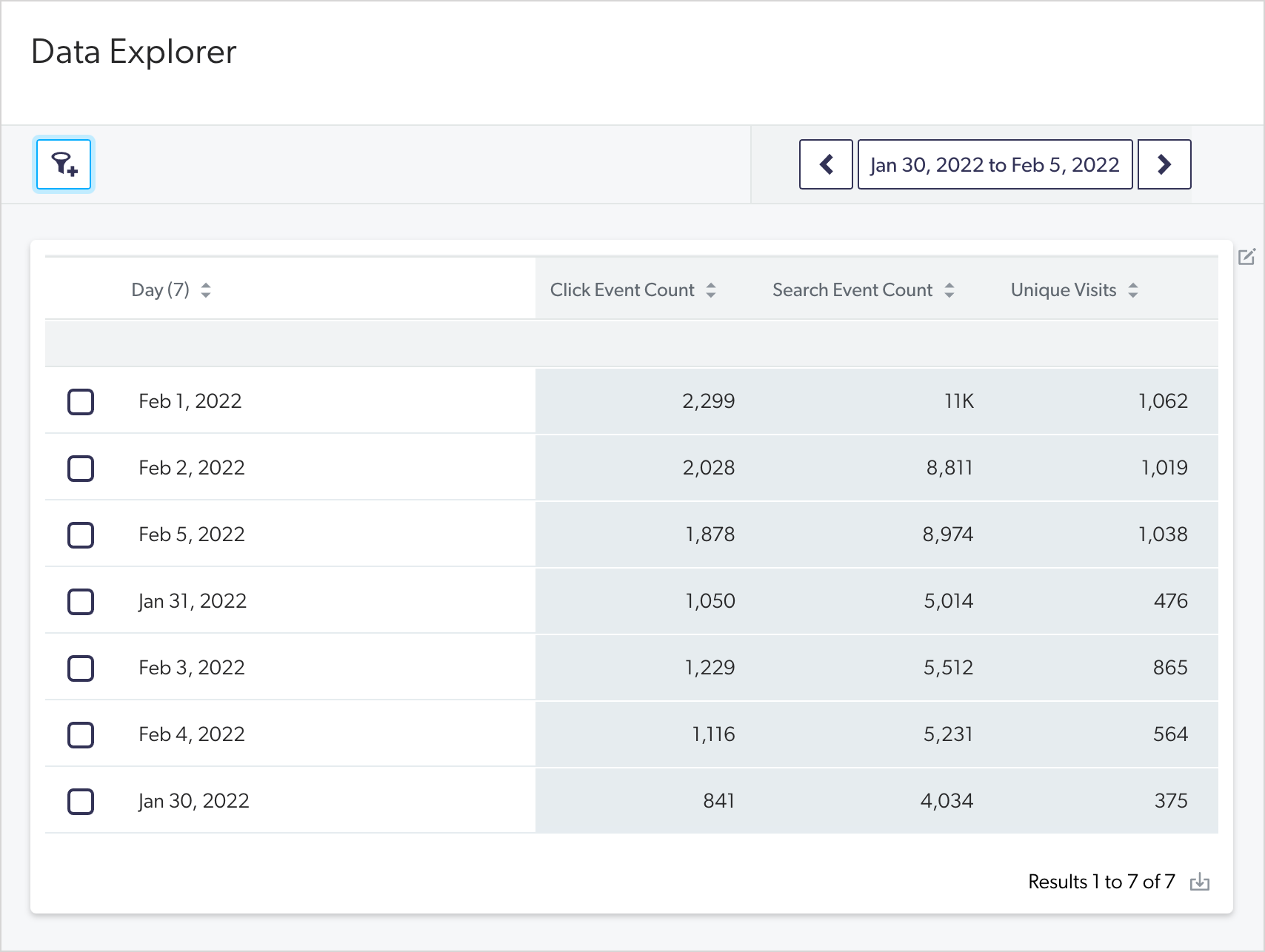Select the 11K search count value
1265x952 pixels.
tap(959, 400)
